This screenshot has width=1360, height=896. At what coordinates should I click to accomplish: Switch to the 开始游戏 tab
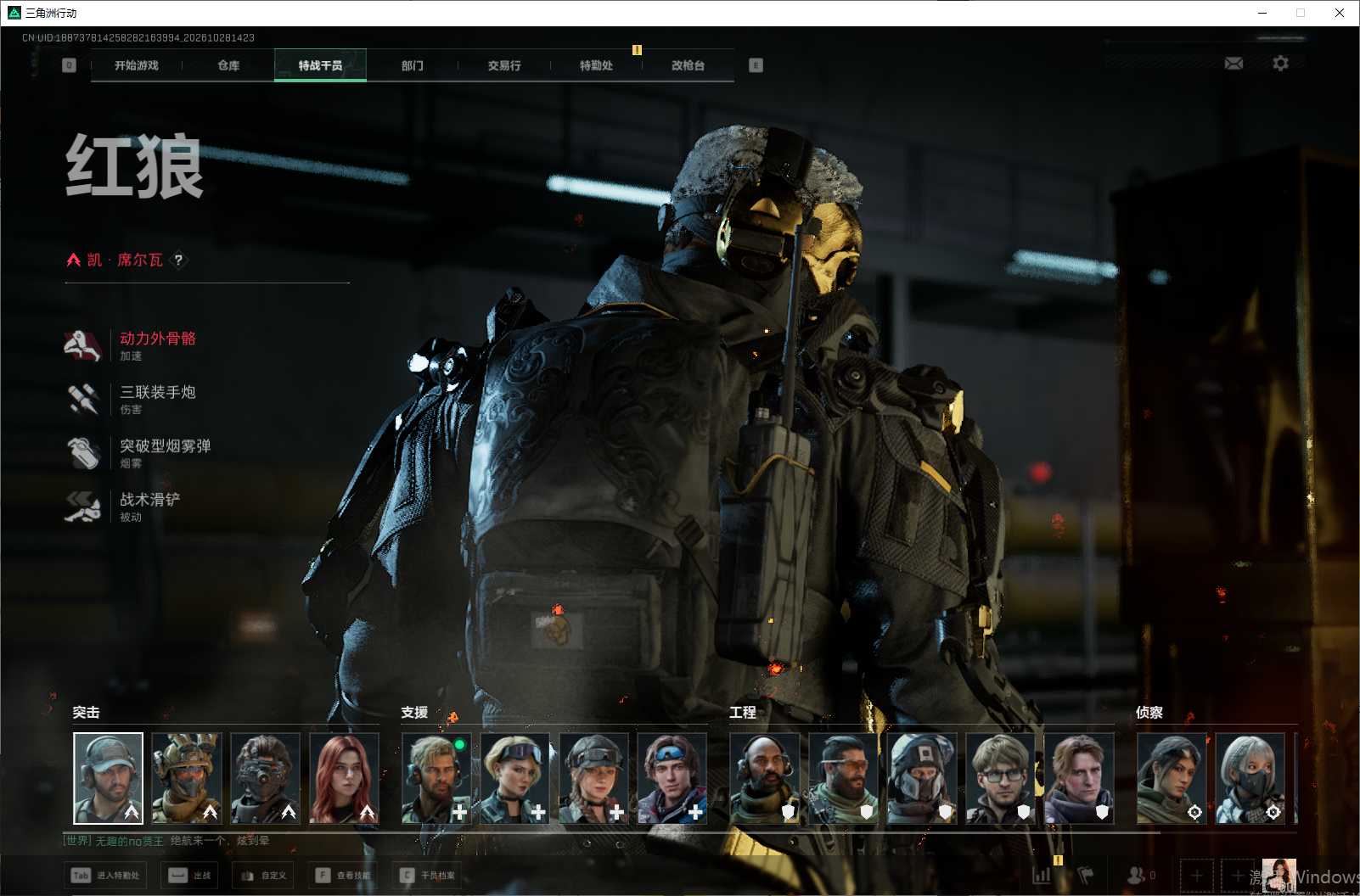(x=137, y=65)
